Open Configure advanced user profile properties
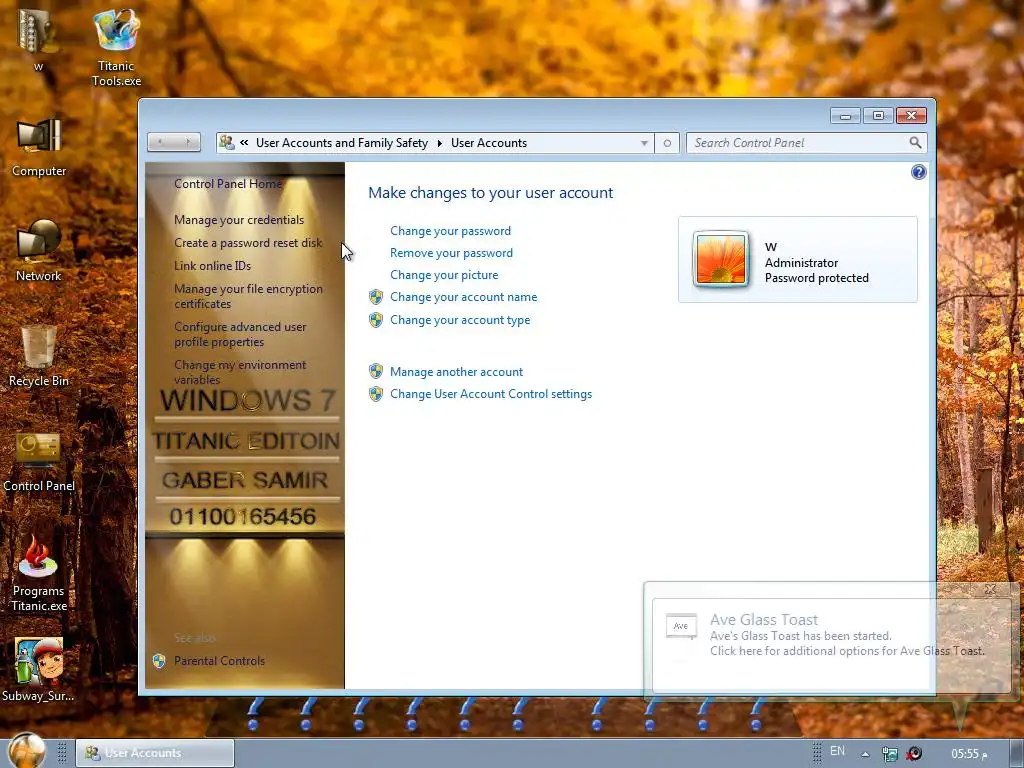 tap(240, 334)
